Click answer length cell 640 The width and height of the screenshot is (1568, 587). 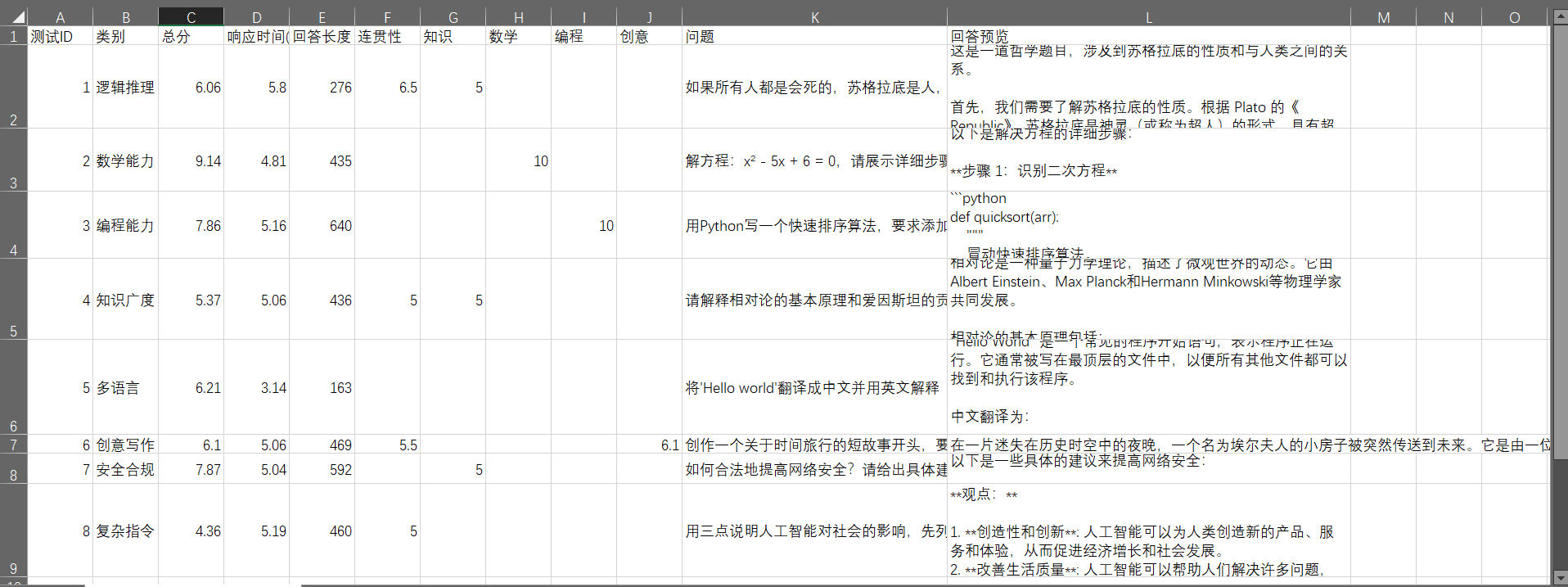point(322,225)
